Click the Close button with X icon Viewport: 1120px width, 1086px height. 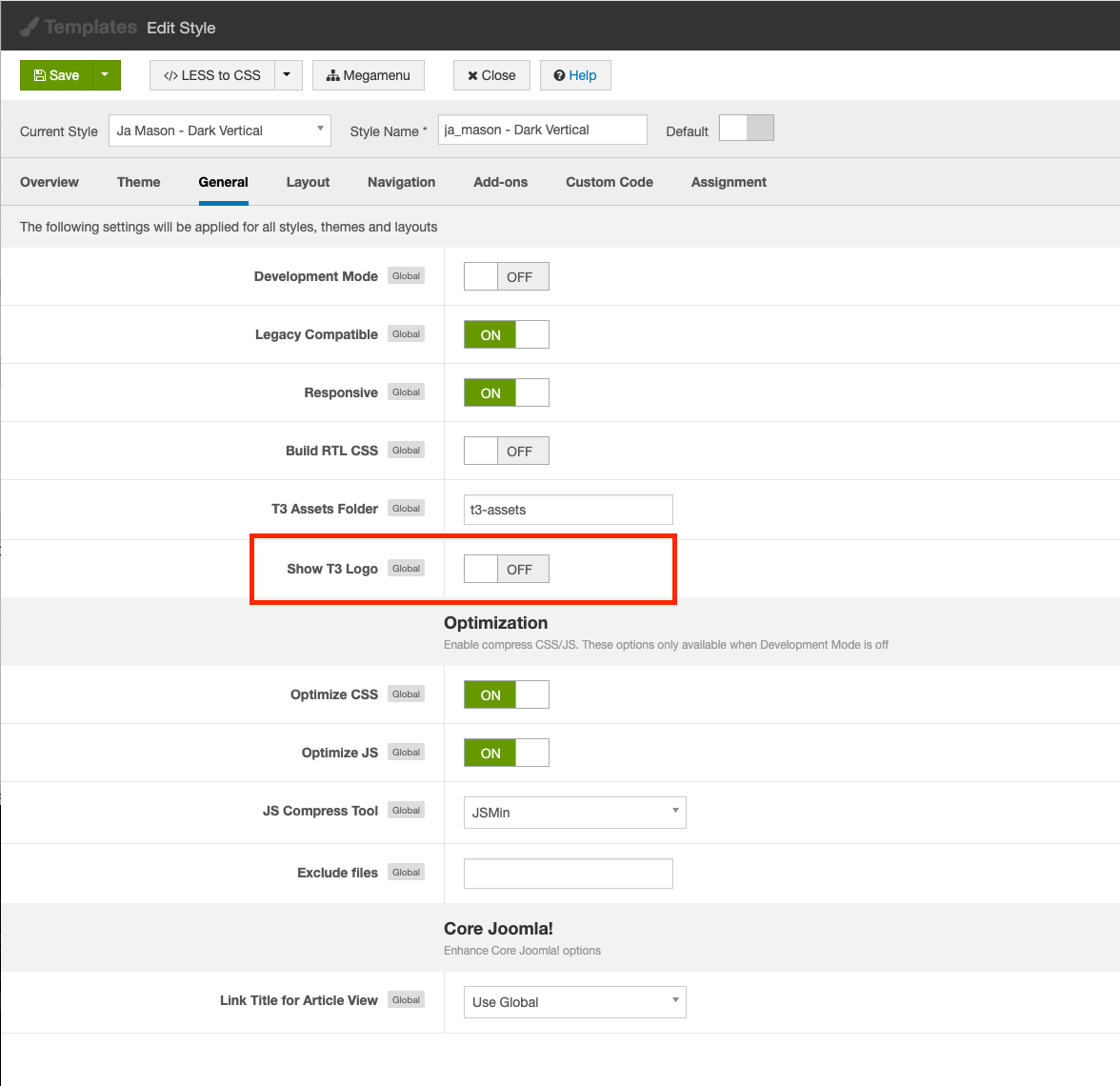tap(491, 75)
